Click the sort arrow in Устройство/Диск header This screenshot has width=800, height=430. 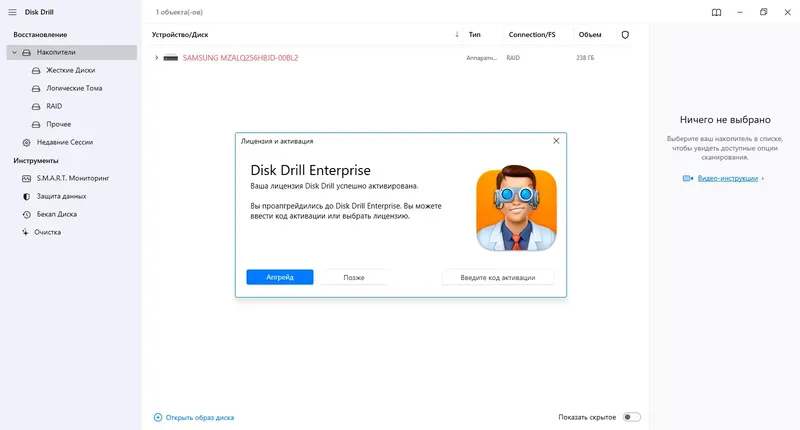[457, 34]
